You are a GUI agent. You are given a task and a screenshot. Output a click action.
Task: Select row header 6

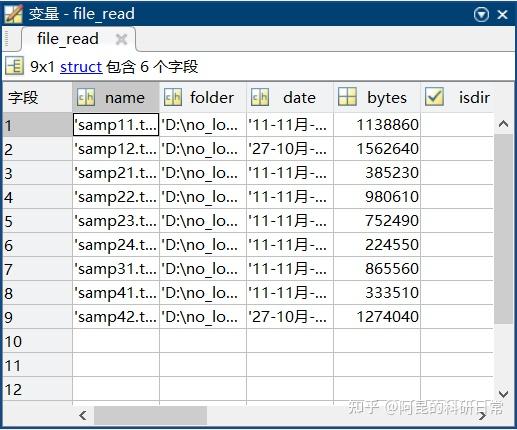coord(37,245)
